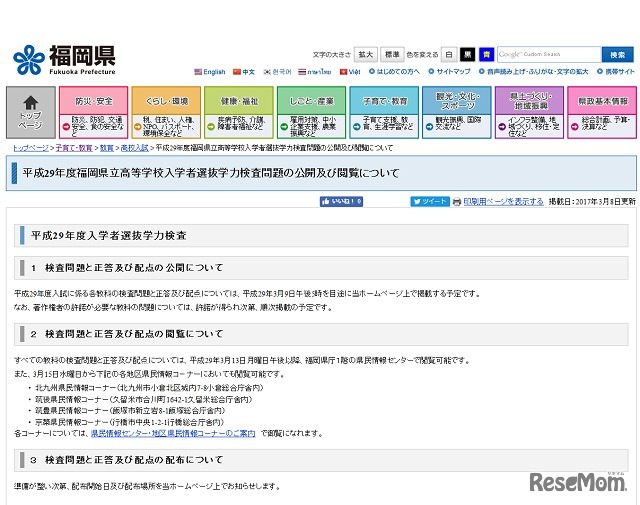Click the Twitter ツイート button
640x505 pixels.
[x=430, y=201]
